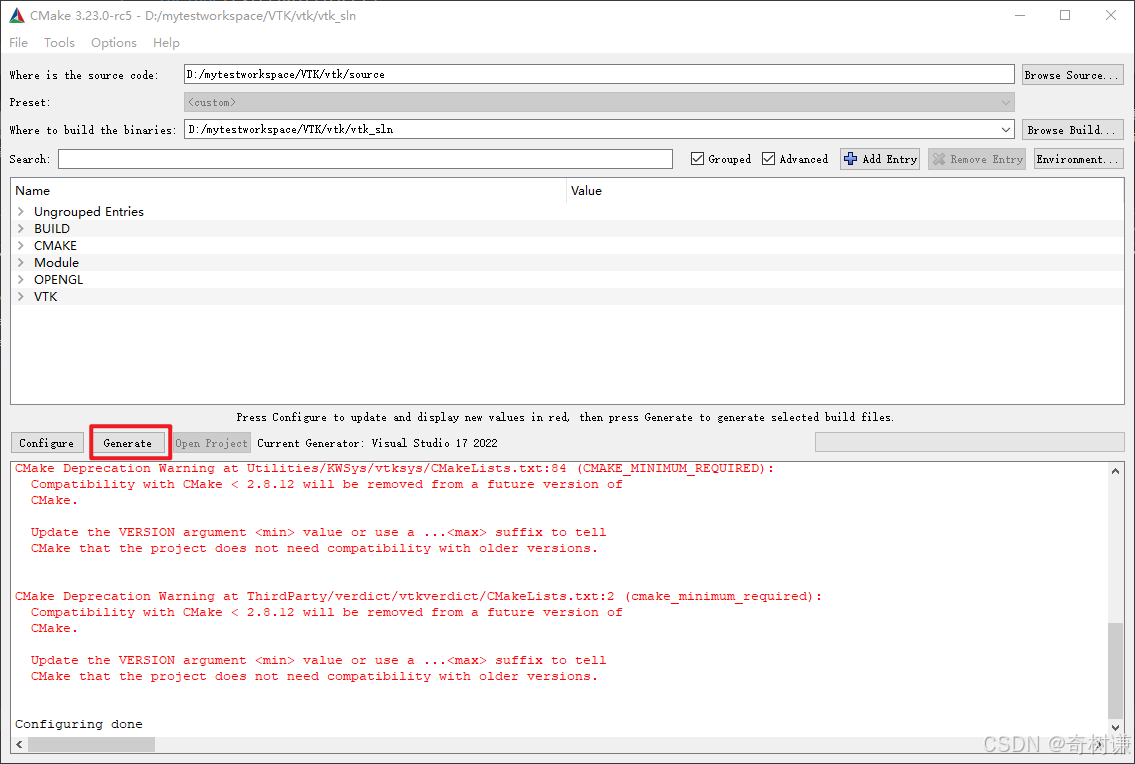This screenshot has width=1135, height=764.
Task: Click the KWSys deprecation warning line
Action: (394, 469)
